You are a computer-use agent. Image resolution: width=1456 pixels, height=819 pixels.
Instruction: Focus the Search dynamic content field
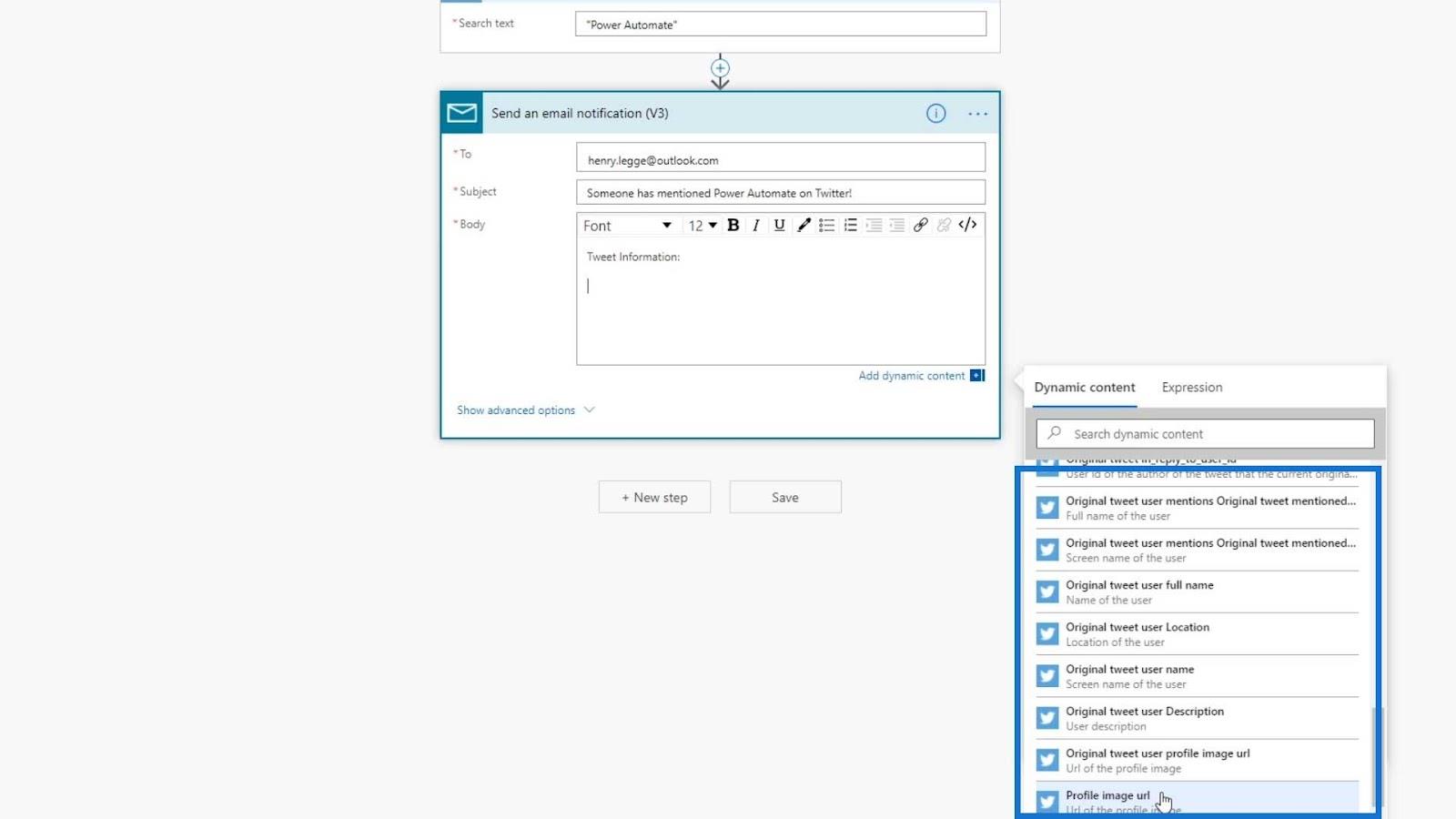click(1205, 434)
